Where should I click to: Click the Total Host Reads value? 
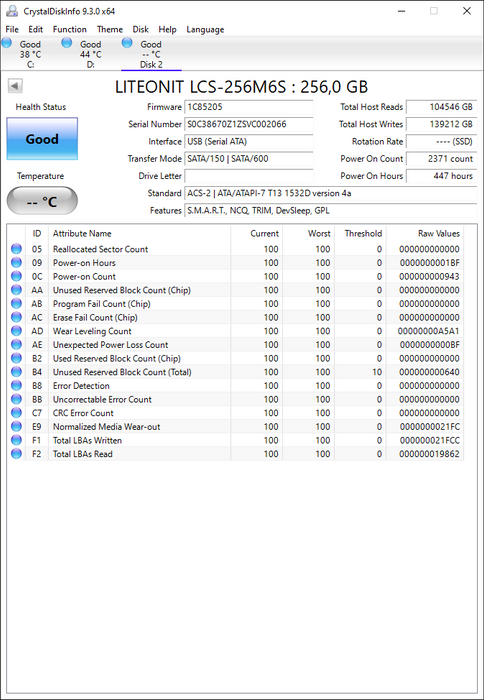[441, 107]
